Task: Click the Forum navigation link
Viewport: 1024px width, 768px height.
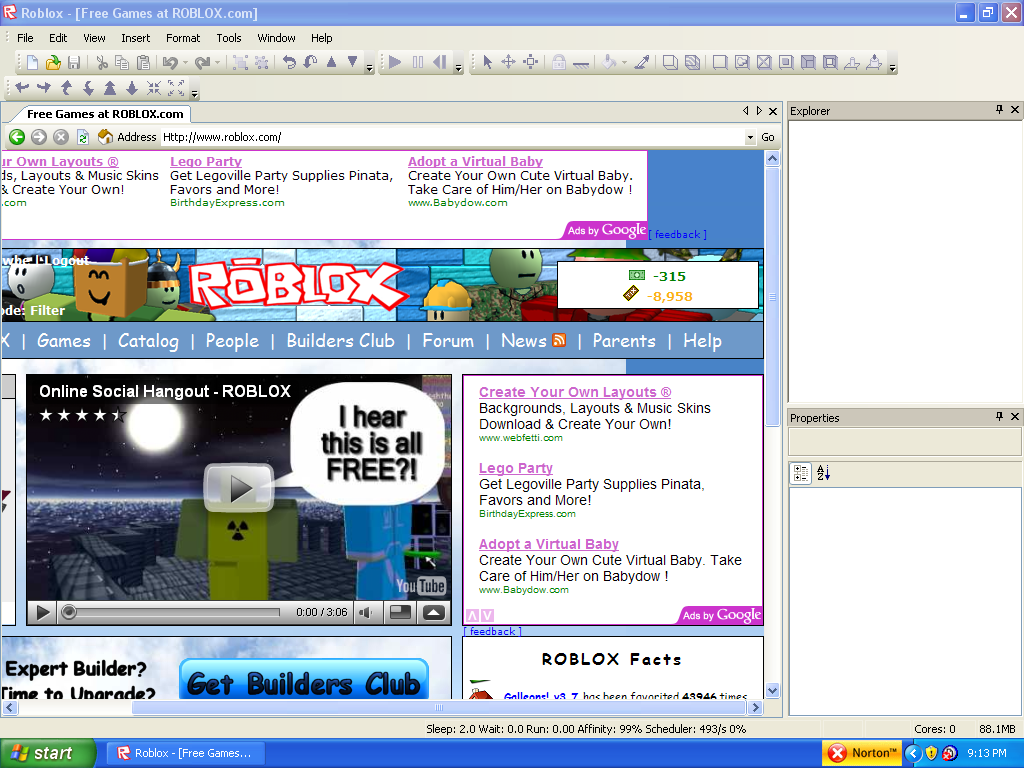Action: pos(448,341)
